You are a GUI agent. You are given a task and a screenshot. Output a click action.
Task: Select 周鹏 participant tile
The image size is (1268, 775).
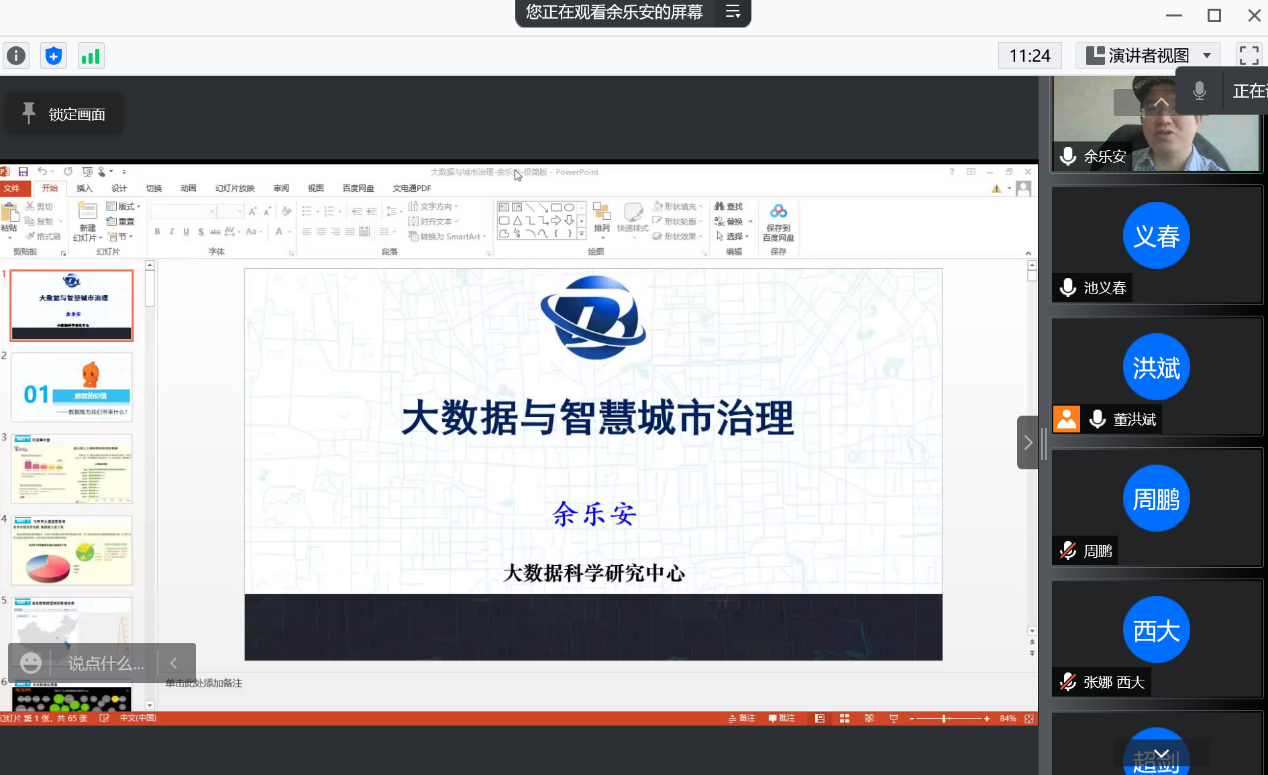coord(1156,506)
